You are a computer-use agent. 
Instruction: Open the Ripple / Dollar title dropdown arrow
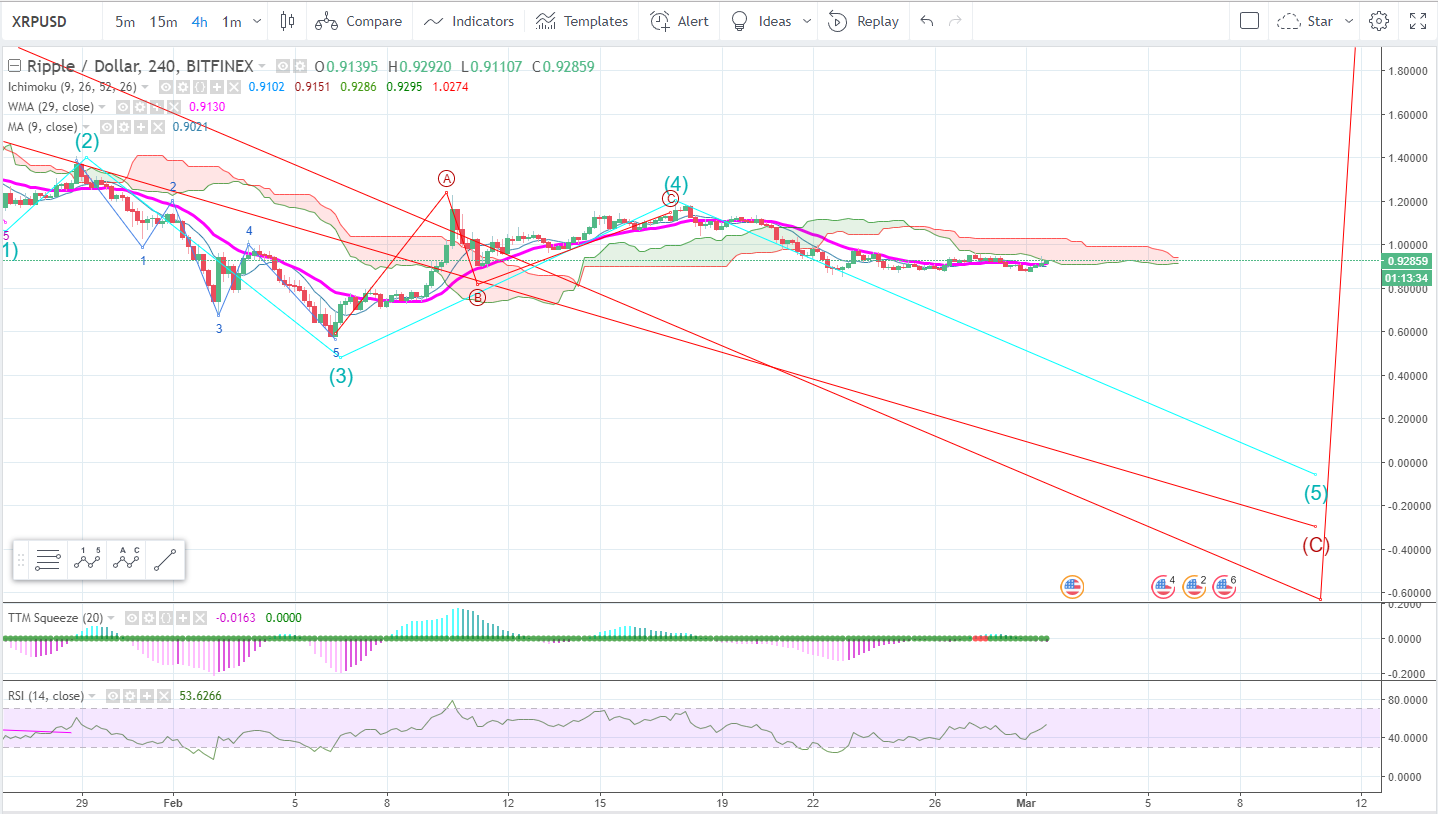pyautogui.click(x=262, y=66)
